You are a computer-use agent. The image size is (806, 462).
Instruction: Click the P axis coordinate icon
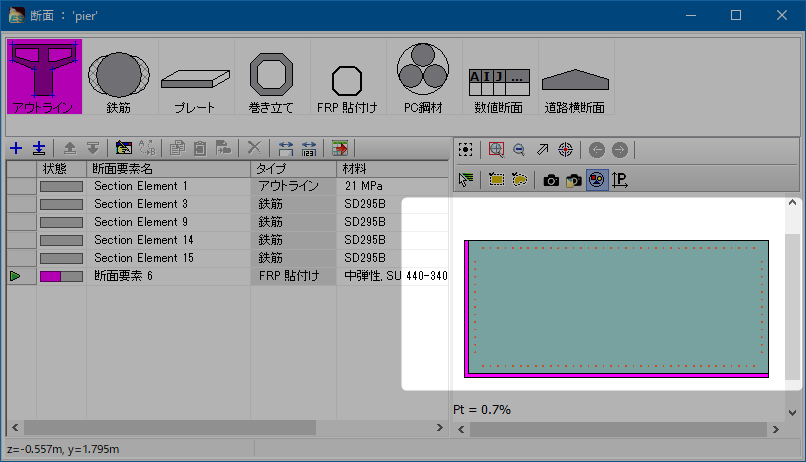[x=620, y=180]
